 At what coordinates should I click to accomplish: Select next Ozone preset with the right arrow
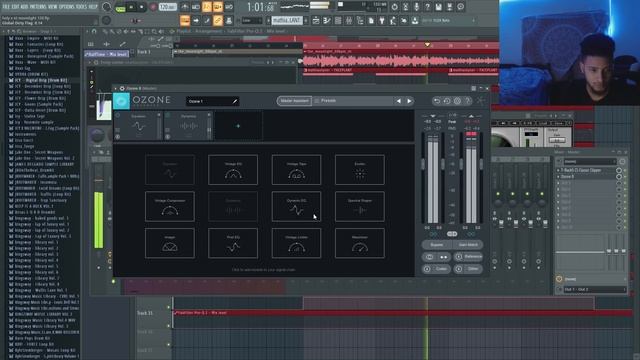[x=409, y=101]
